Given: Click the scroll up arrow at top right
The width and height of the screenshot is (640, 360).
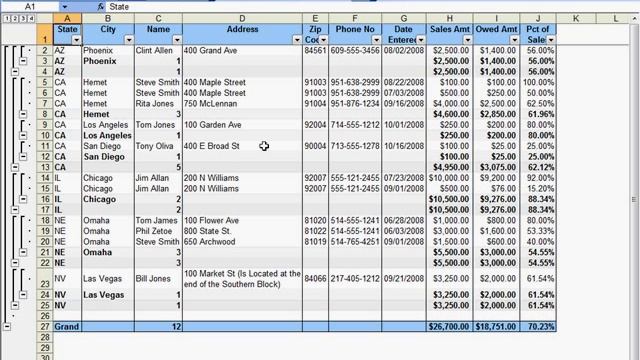Looking at the screenshot, I should pos(634,18).
